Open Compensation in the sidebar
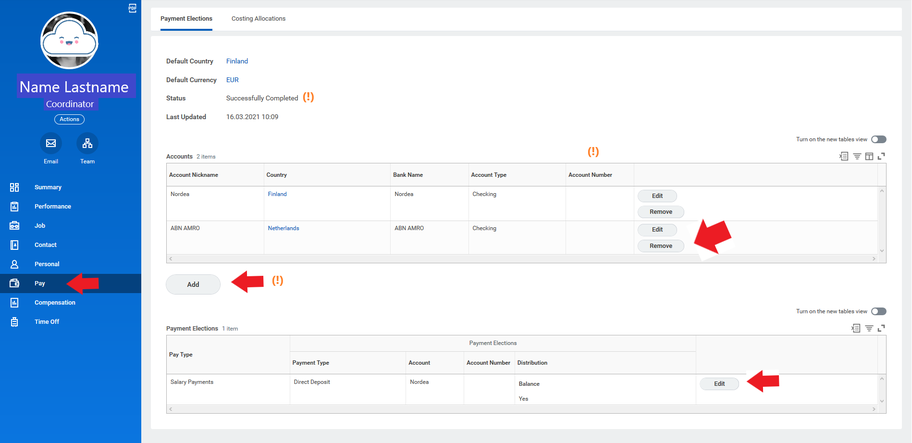The width and height of the screenshot is (912, 443). [x=55, y=302]
